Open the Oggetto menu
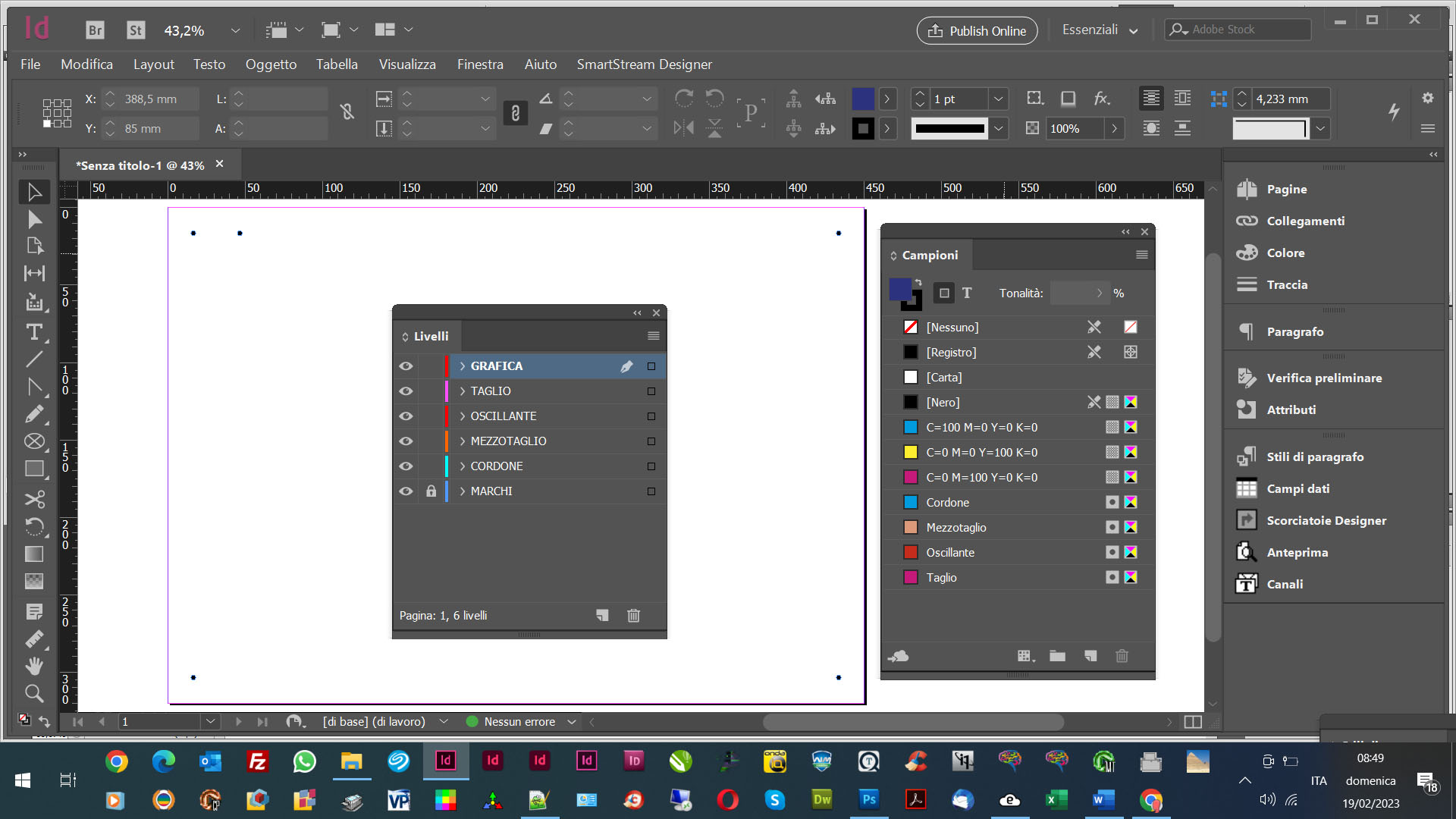The image size is (1456, 819). point(271,64)
